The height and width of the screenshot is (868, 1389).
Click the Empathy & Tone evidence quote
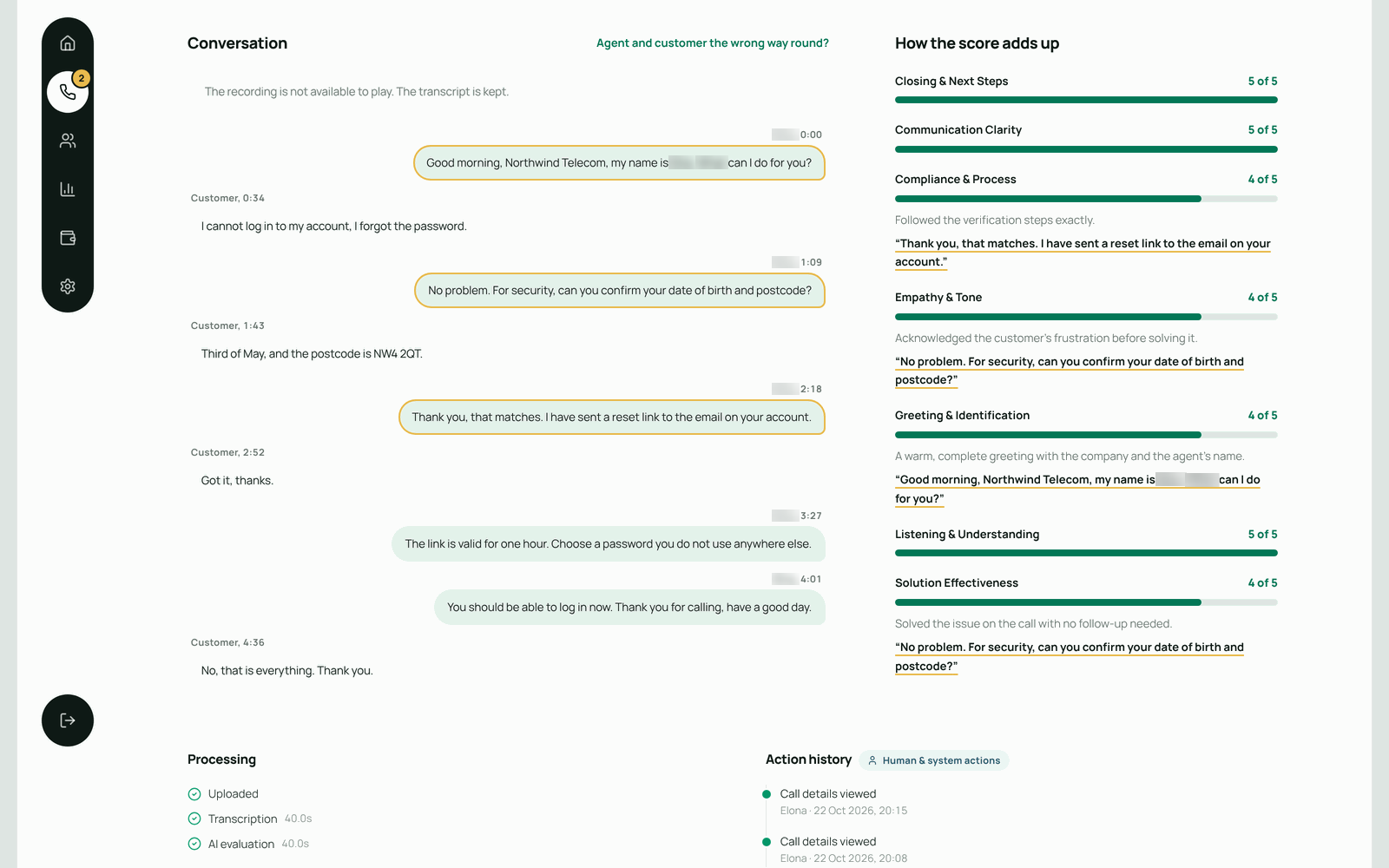point(1070,371)
